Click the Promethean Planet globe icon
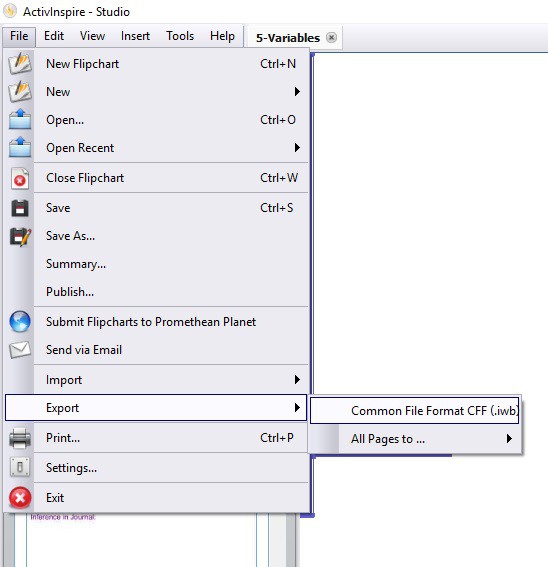 point(20,321)
